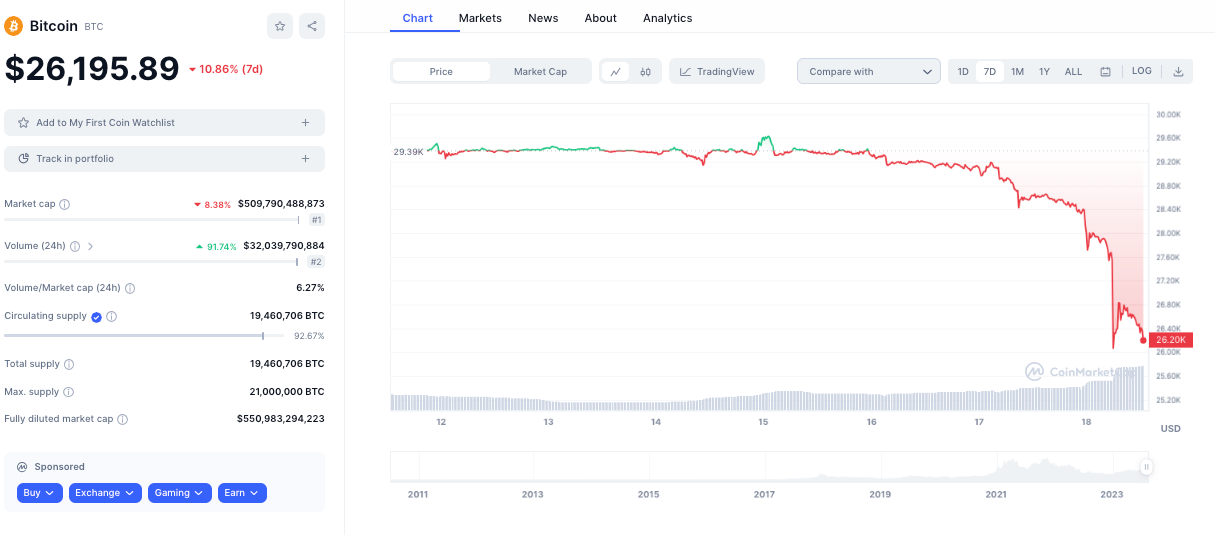Switch to the Analytics tab
1215x535 pixels.
668,18
